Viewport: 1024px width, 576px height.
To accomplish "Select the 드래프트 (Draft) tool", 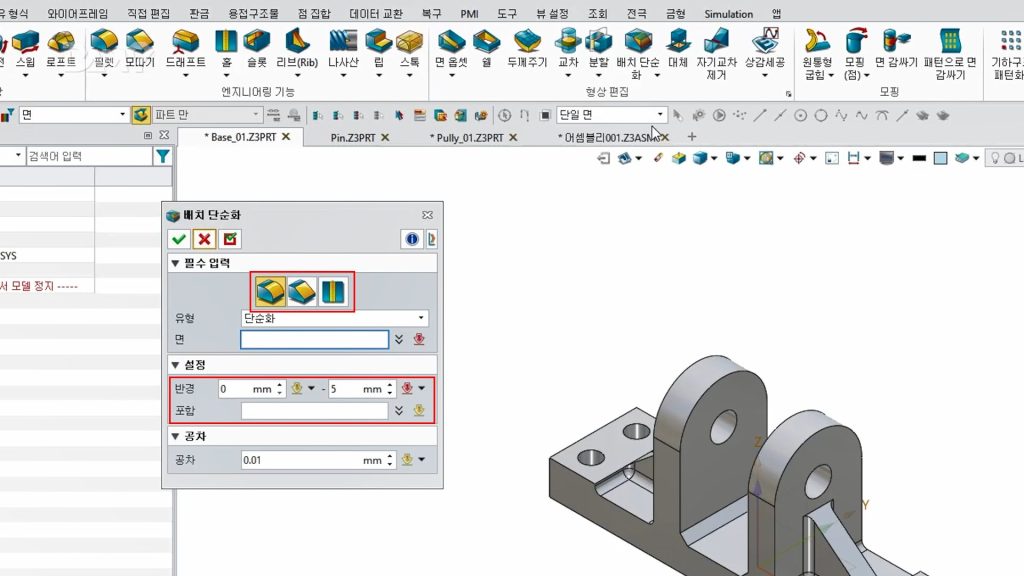I will [185, 49].
